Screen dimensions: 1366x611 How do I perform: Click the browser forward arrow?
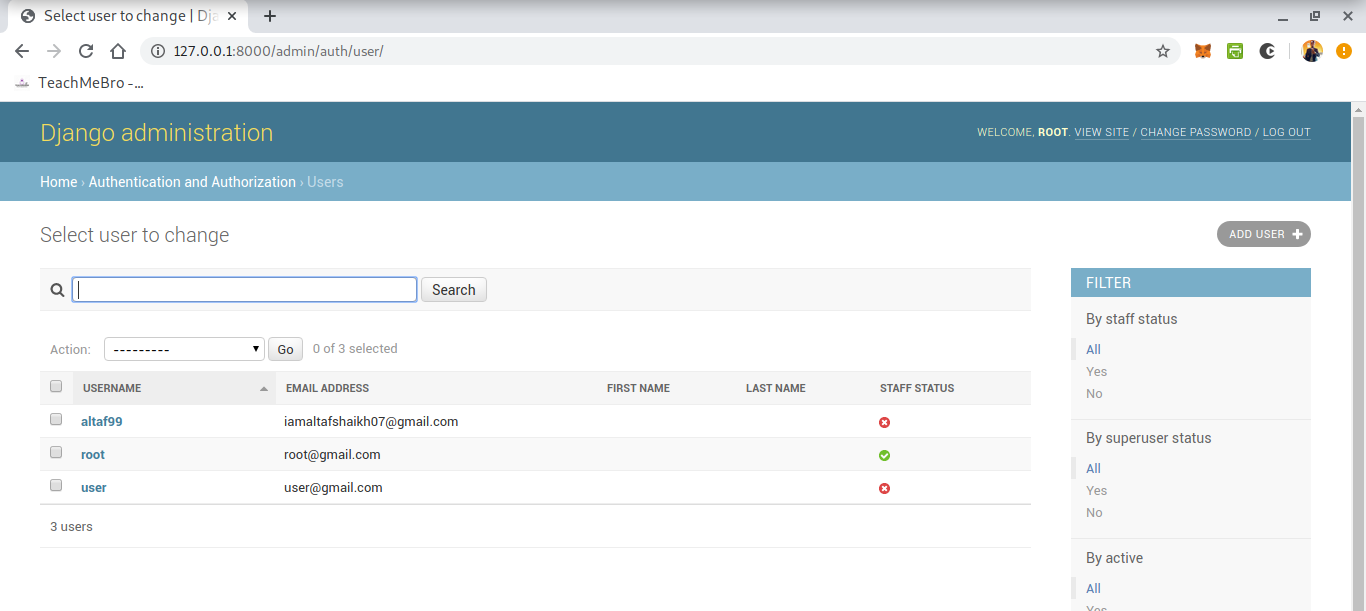tap(54, 51)
